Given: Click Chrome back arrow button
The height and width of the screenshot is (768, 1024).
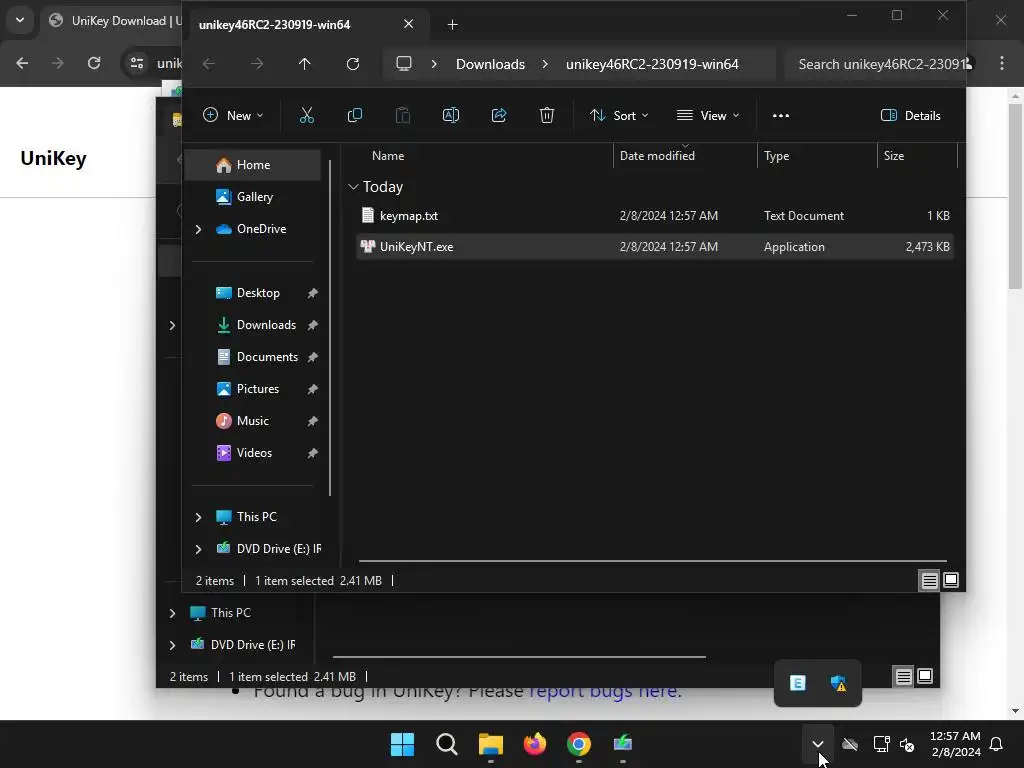Looking at the screenshot, I should click(22, 63).
